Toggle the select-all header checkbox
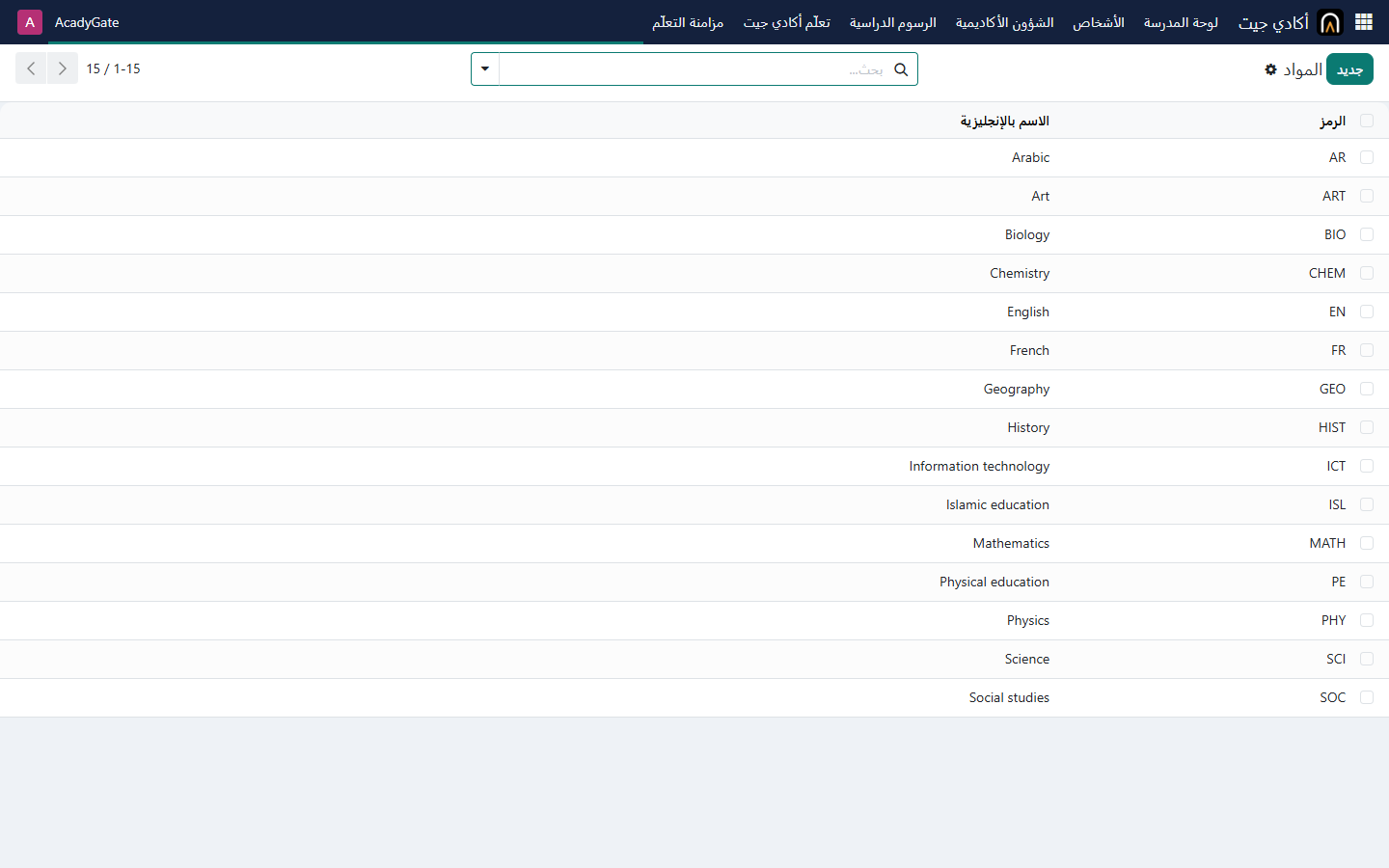 coord(1367,121)
